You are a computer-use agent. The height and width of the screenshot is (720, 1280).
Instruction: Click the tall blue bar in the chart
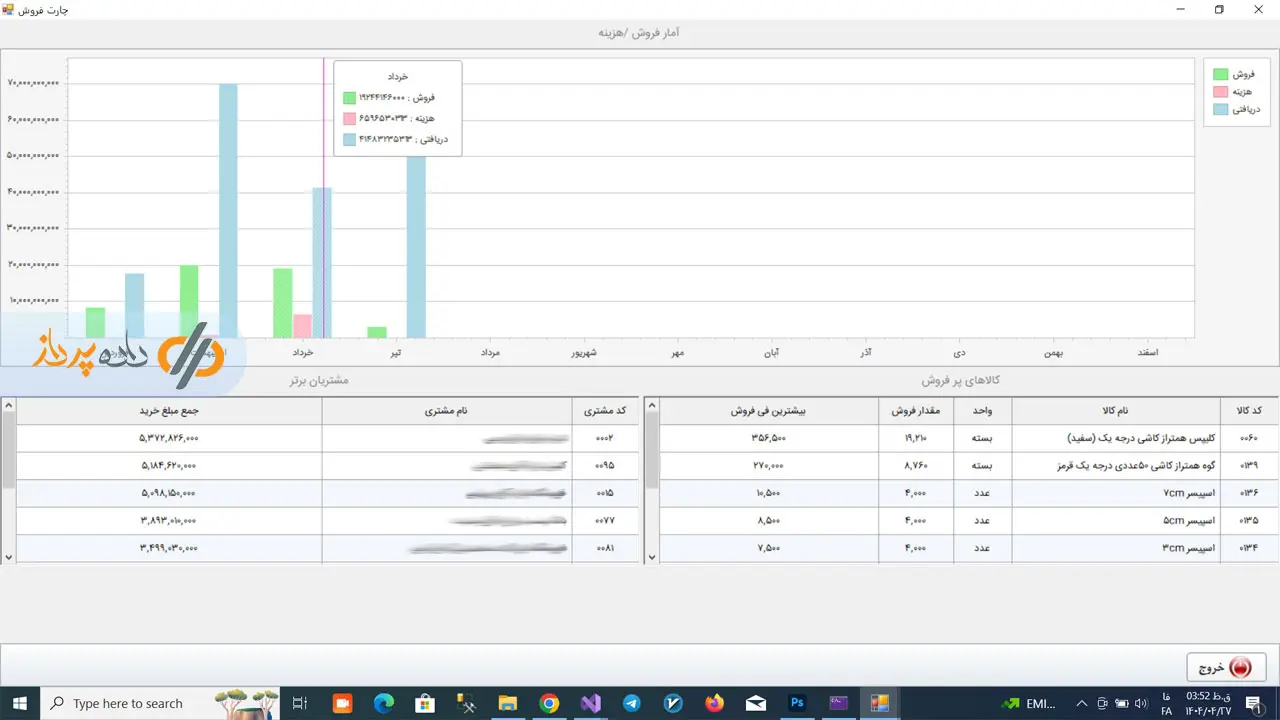[228, 210]
